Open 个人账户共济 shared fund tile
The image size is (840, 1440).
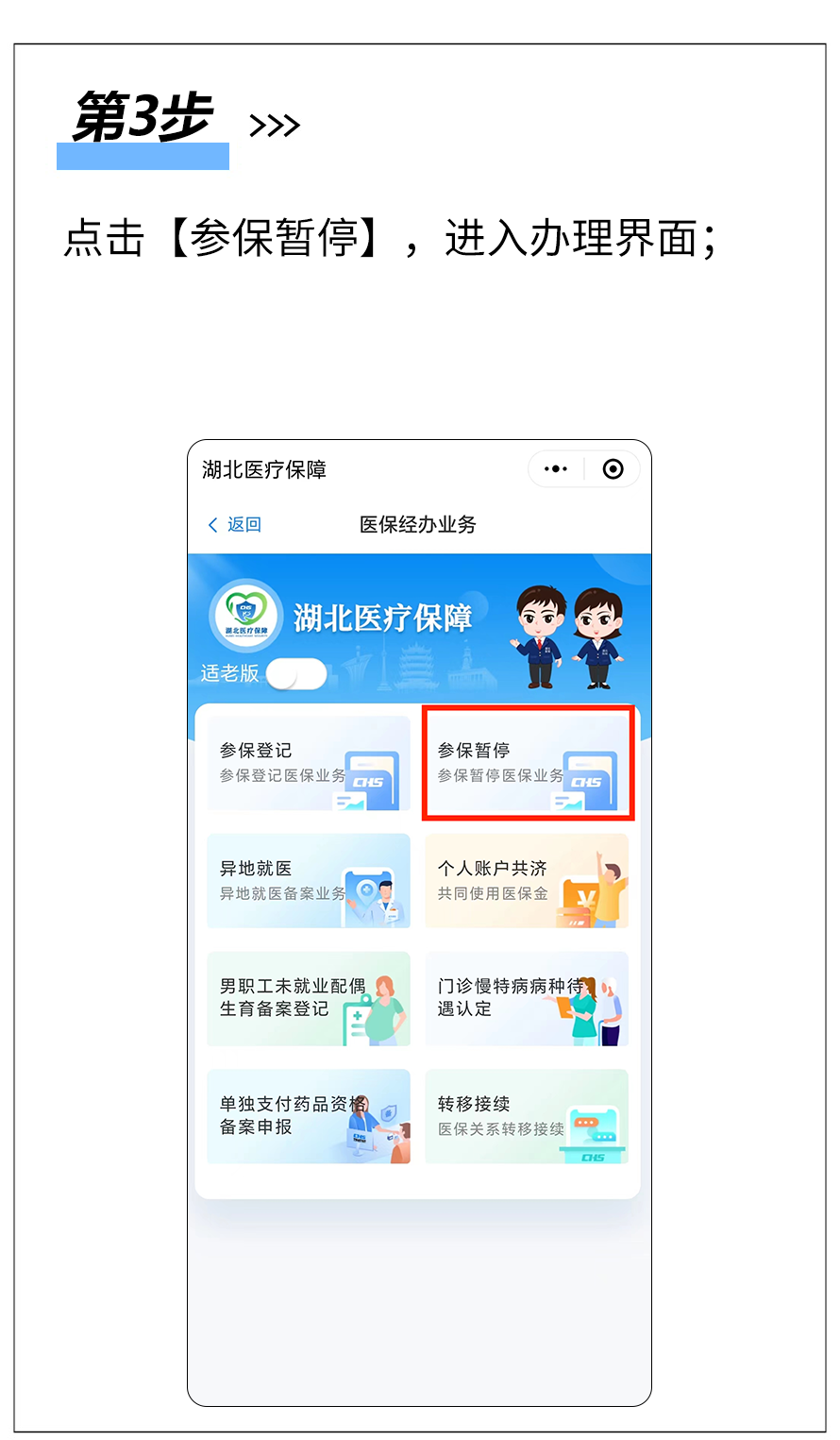point(527,881)
